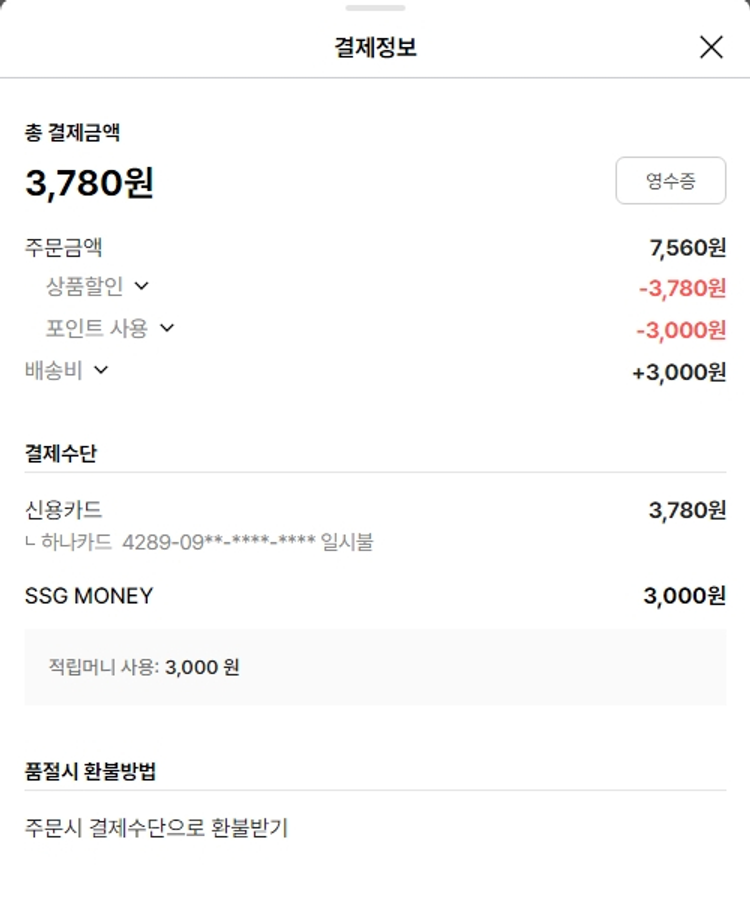Click the 결제정보 title text
750x921 pixels.
(375, 47)
